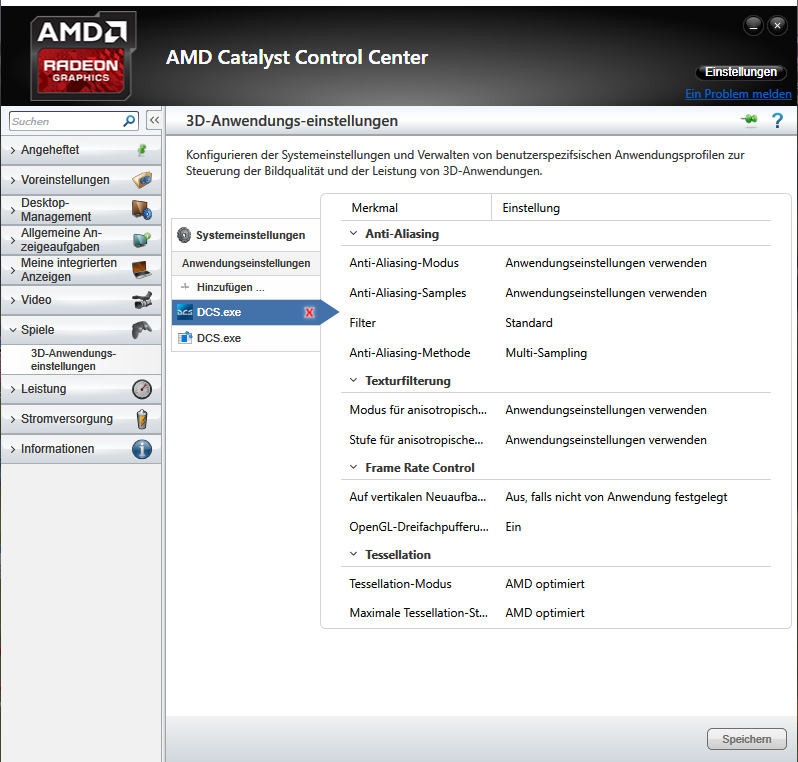Viewport: 798px width, 762px height.
Task: Click the Leistung gauge icon
Action: [x=142, y=389]
